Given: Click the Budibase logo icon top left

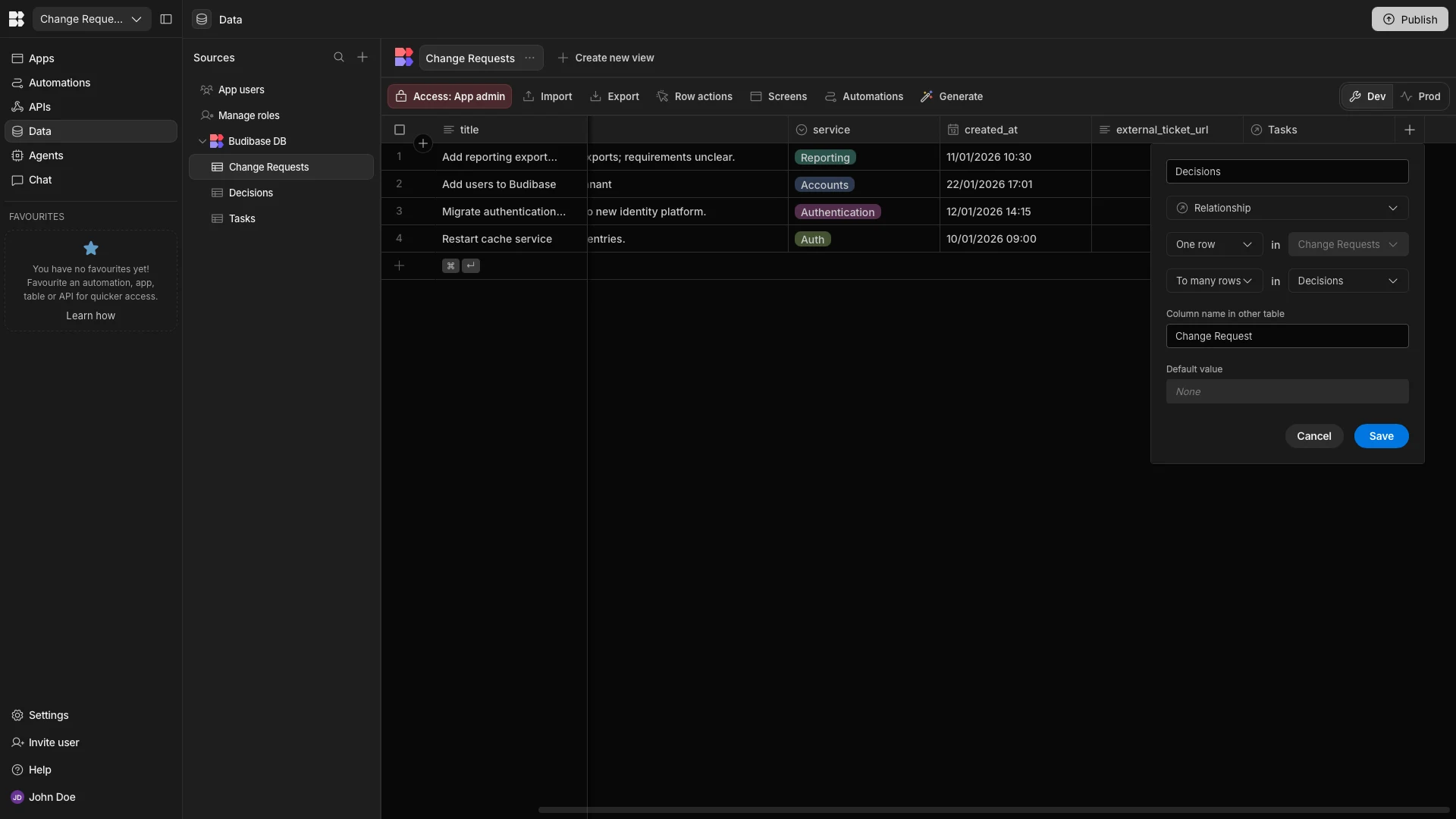Looking at the screenshot, I should 17,19.
